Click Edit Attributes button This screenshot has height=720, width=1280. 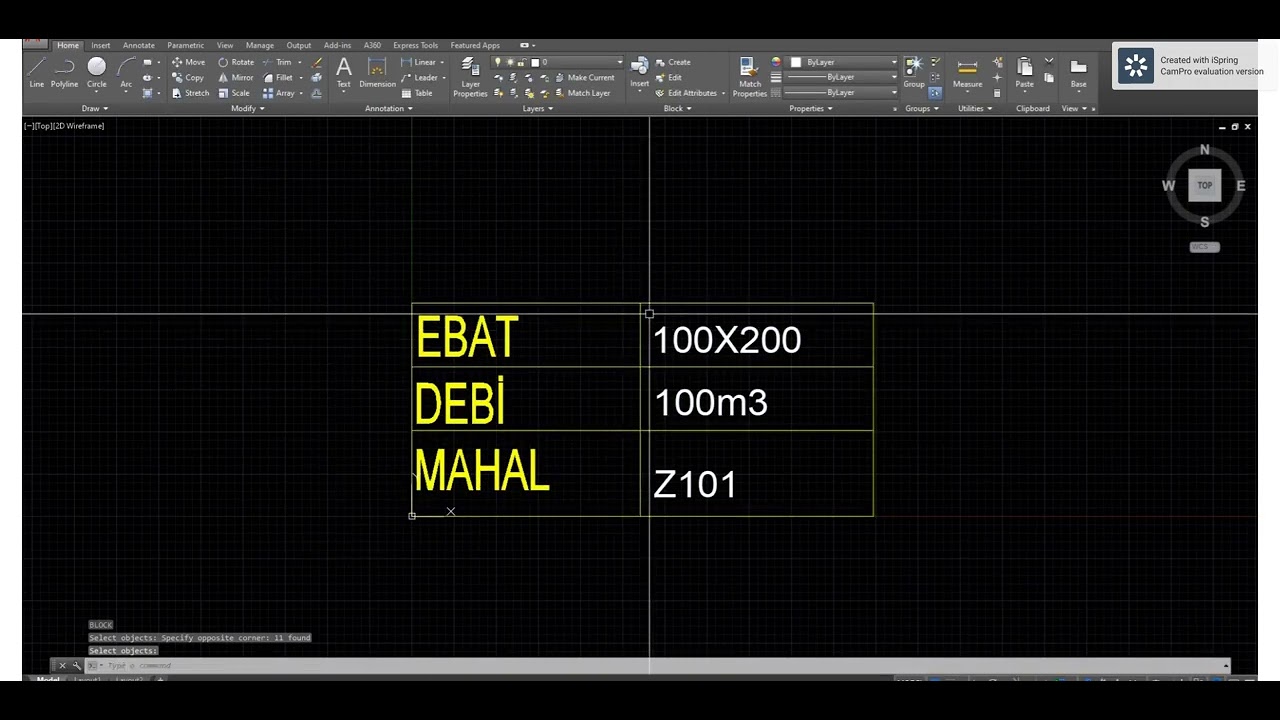[x=686, y=93]
